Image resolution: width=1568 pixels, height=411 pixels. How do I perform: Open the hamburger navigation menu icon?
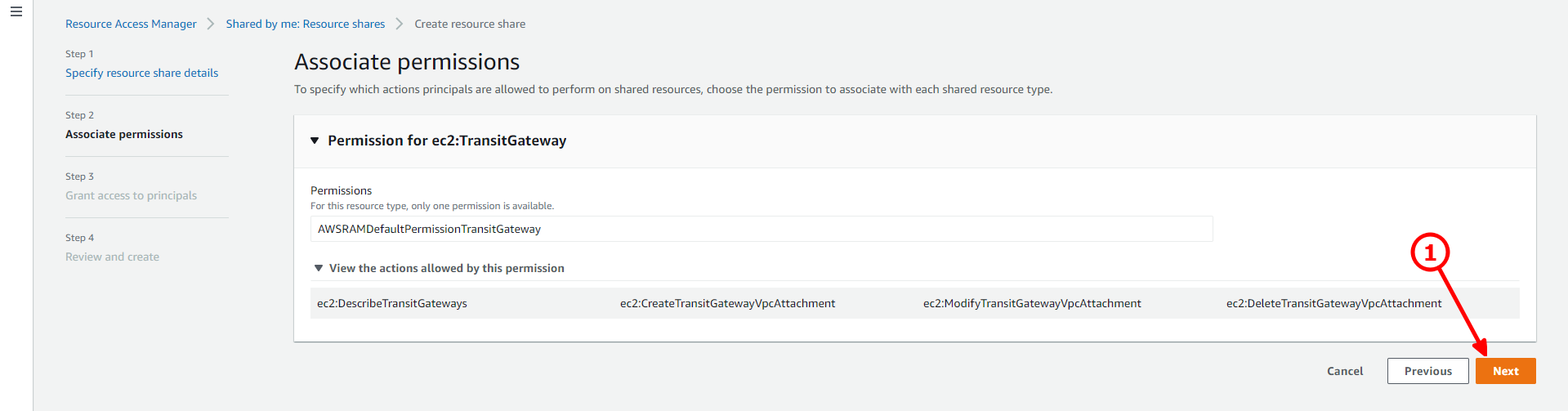coord(16,11)
